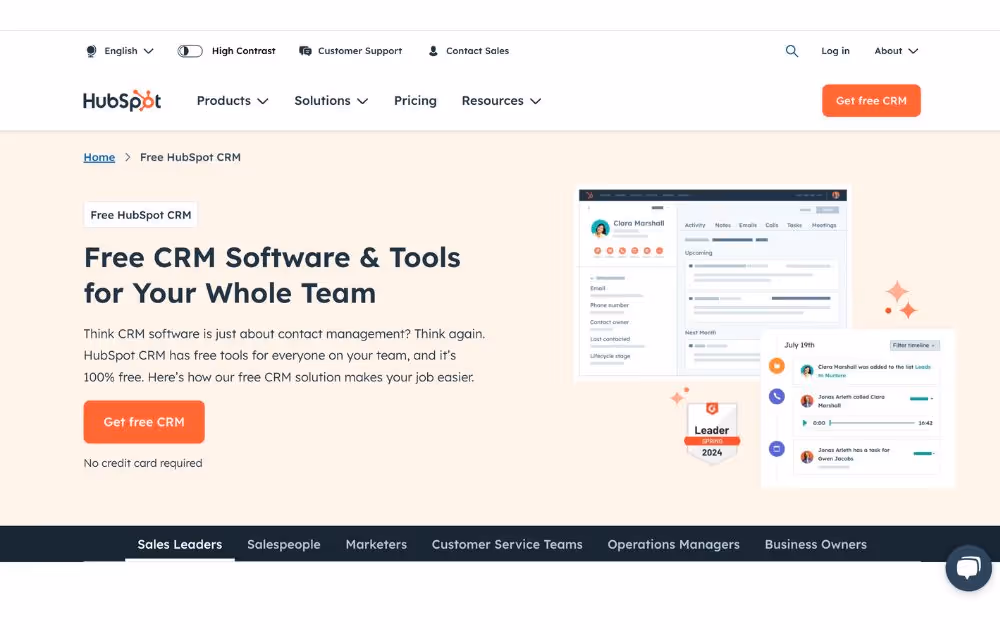
Task: Go to Home via breadcrumb link
Action: click(x=99, y=158)
